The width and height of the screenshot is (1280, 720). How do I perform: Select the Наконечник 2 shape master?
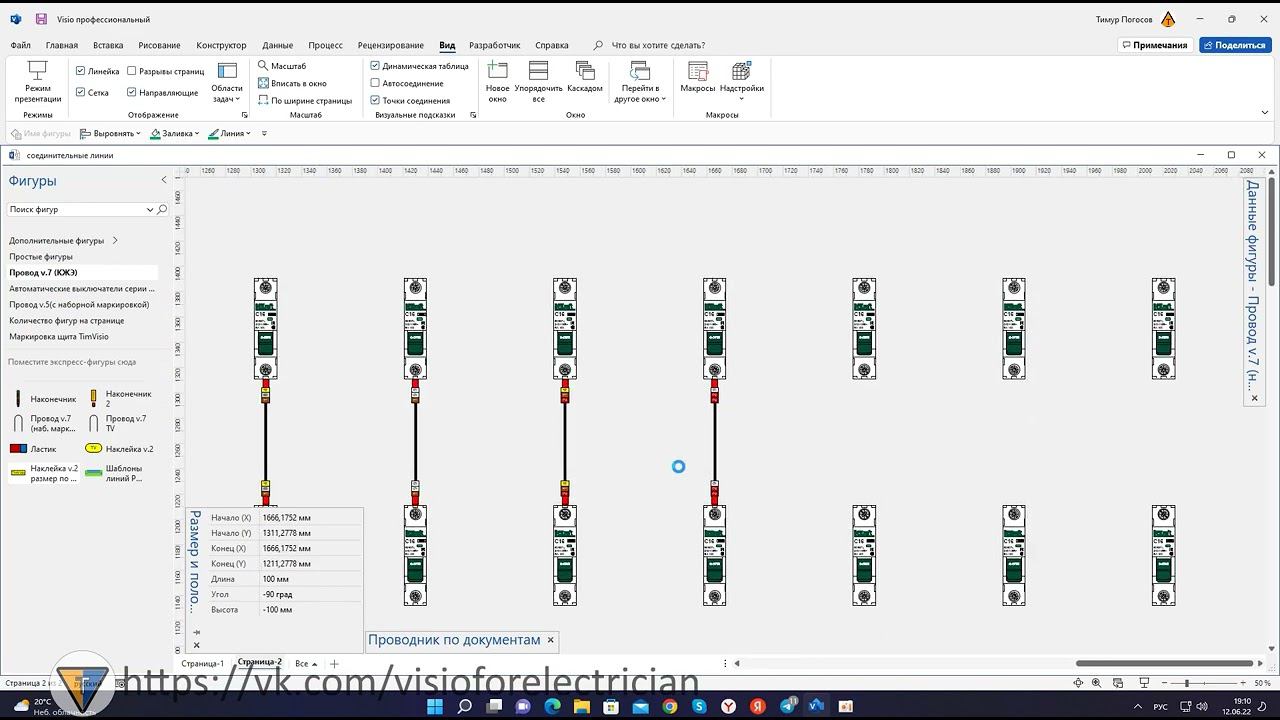coord(120,398)
